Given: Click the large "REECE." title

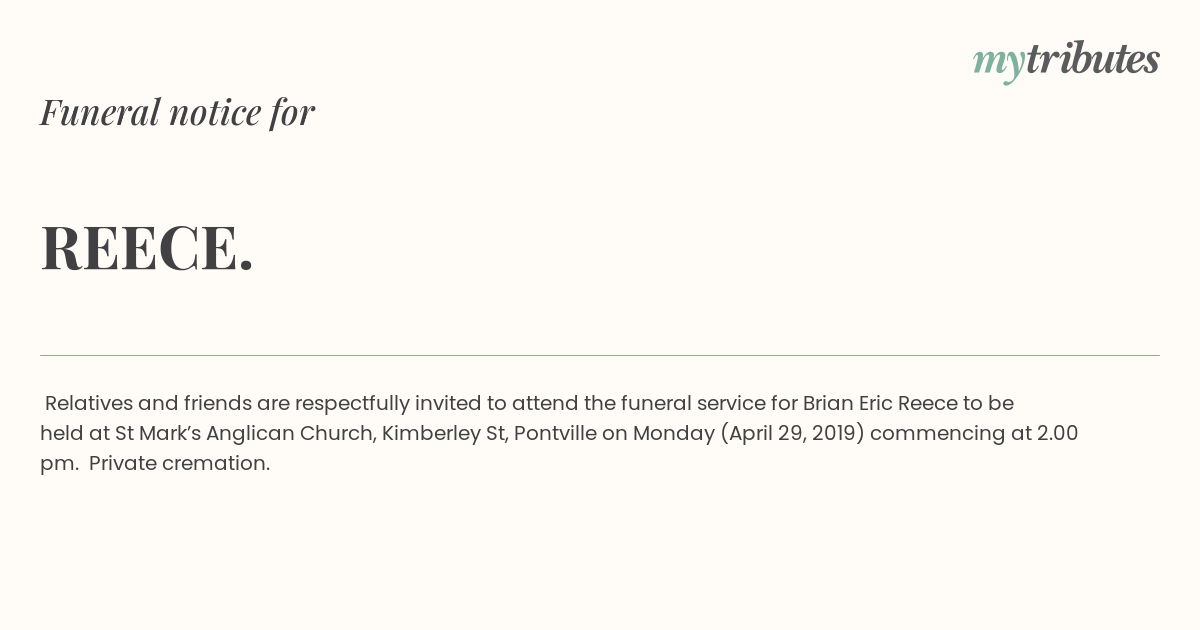Looking at the screenshot, I should 147,248.
